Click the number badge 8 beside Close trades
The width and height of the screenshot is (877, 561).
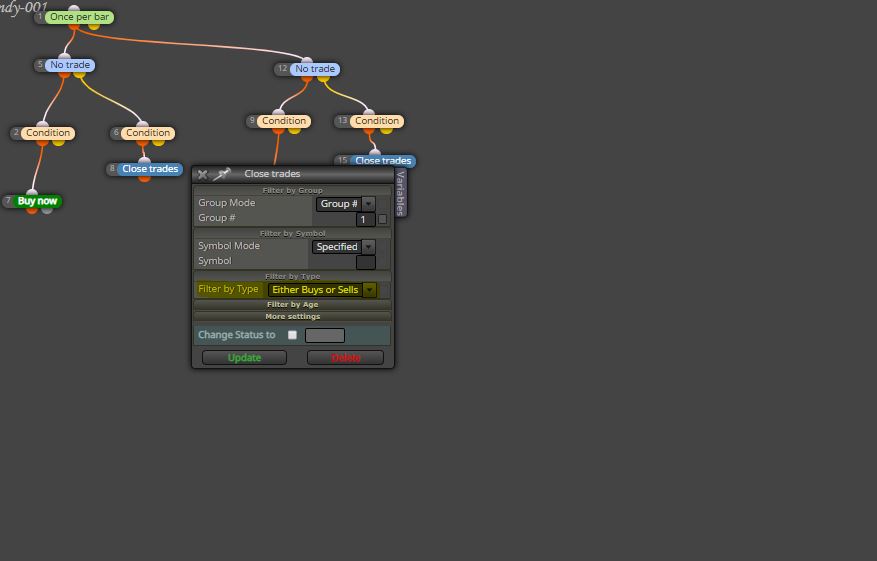pyautogui.click(x=112, y=168)
